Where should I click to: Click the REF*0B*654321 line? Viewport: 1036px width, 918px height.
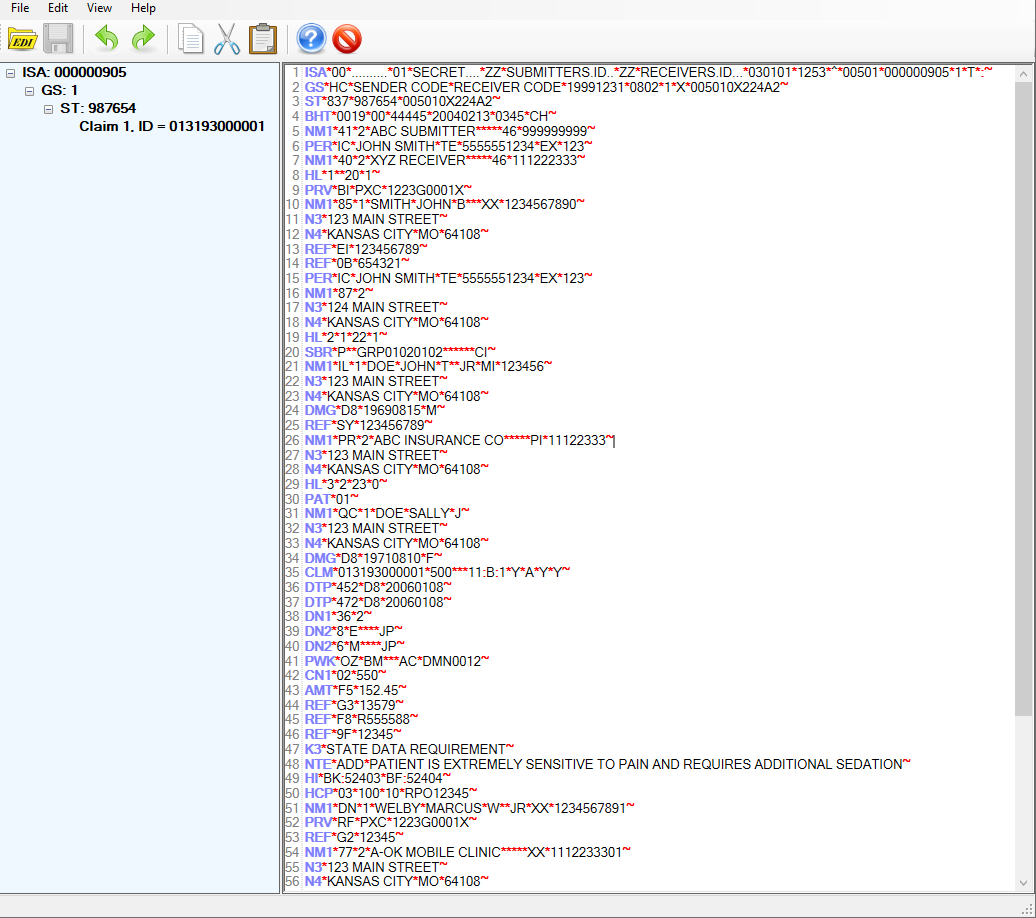coord(357,264)
